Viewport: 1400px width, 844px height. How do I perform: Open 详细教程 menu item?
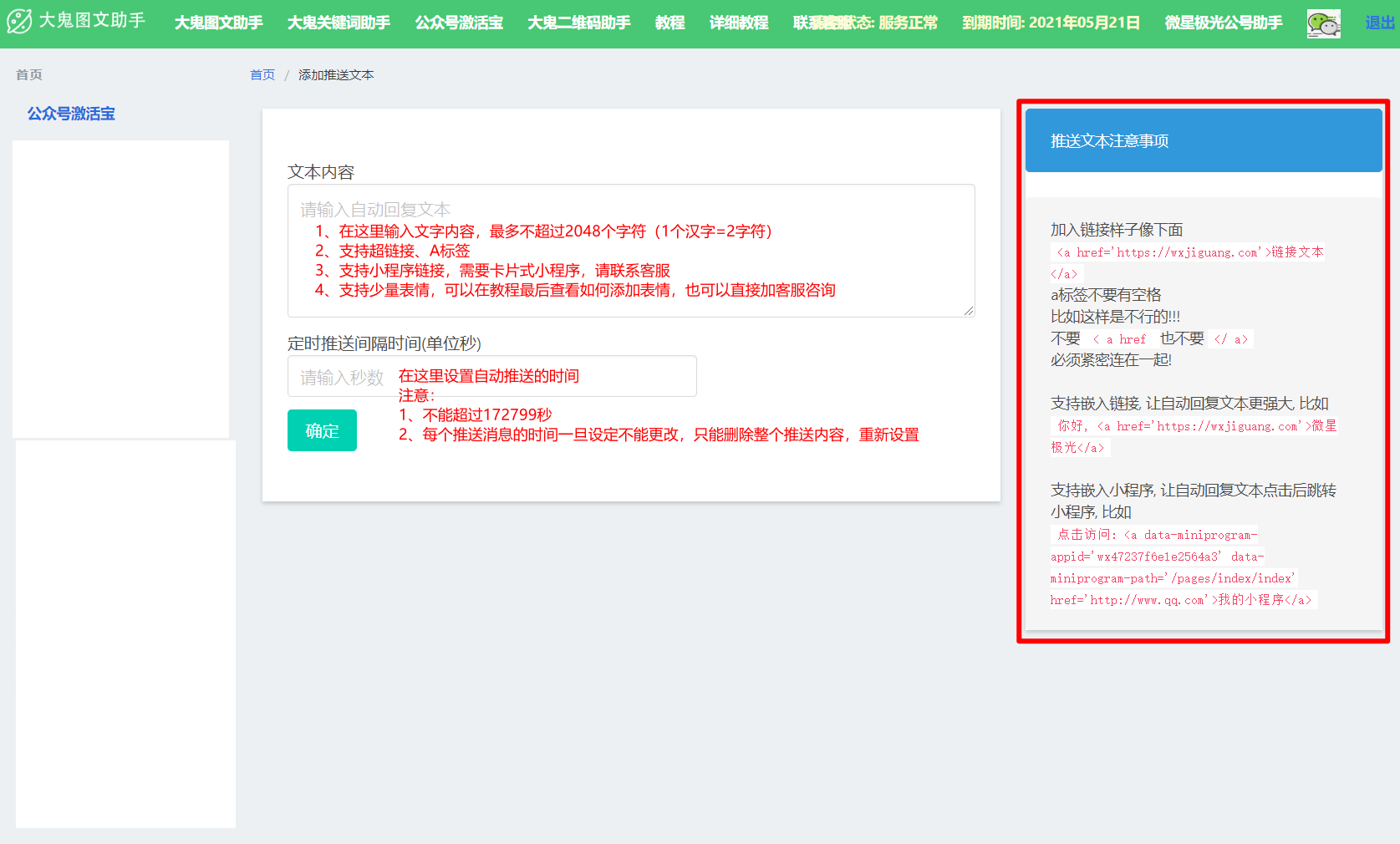click(739, 23)
